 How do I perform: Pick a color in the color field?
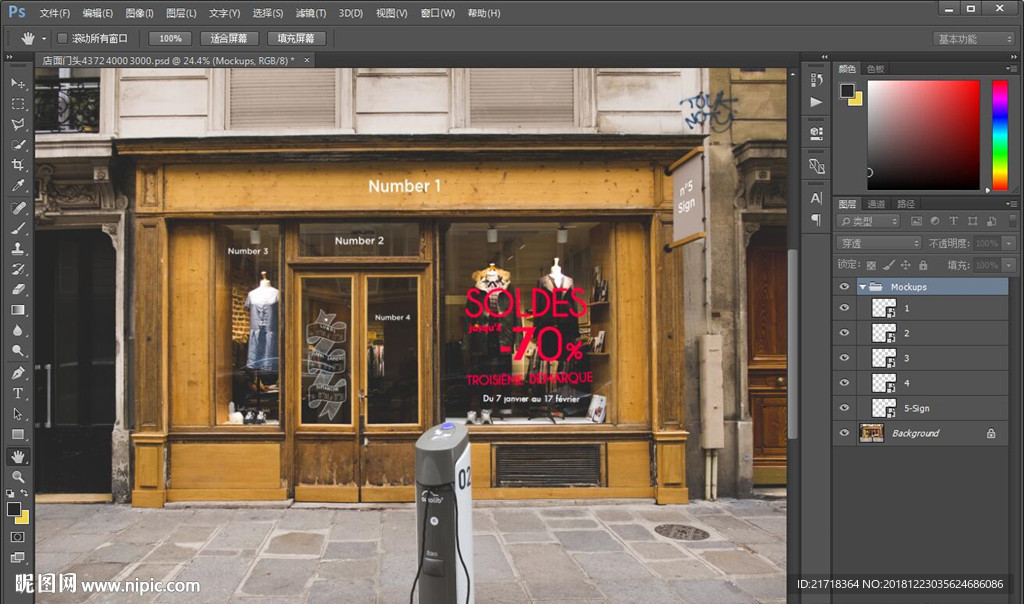[x=923, y=135]
